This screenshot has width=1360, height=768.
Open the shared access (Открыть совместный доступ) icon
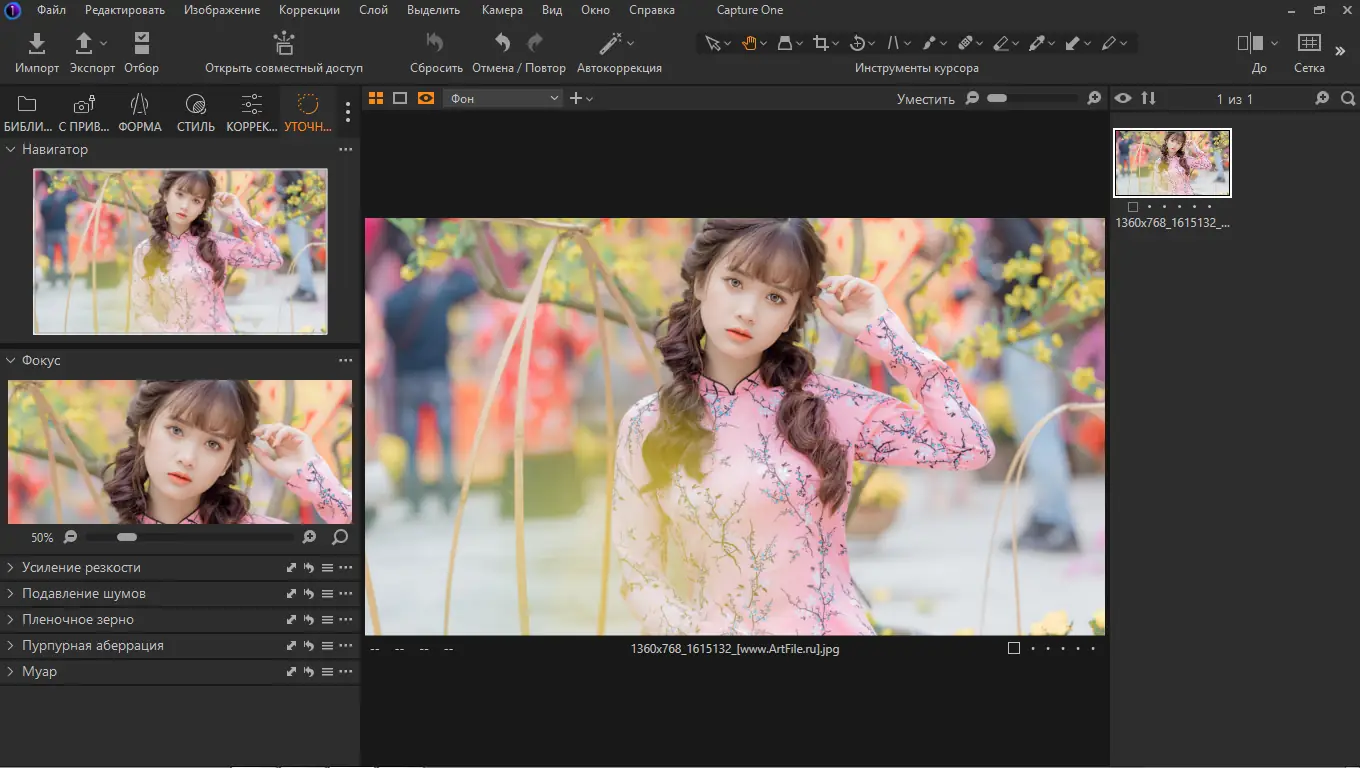[x=284, y=44]
